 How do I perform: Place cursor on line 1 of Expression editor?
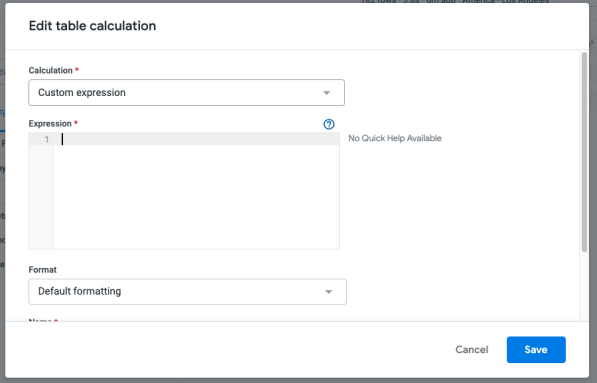[x=197, y=139]
